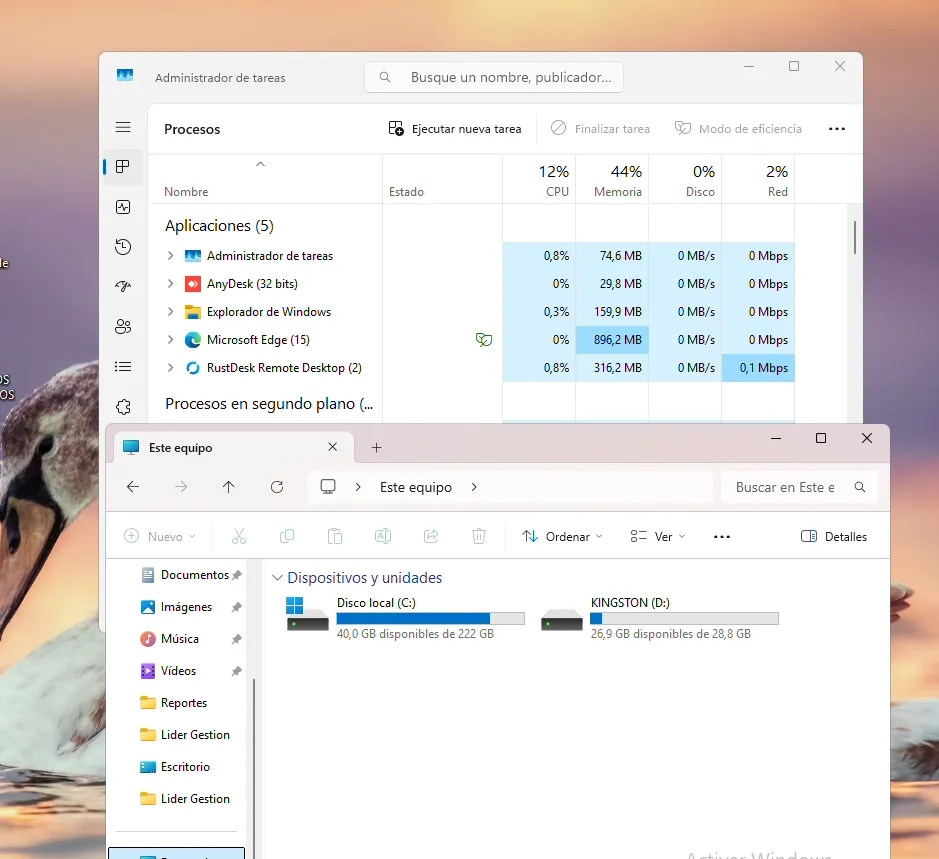The image size is (939, 859).
Task: Open Explorer toolbar more options ellipsis
Action: point(722,536)
